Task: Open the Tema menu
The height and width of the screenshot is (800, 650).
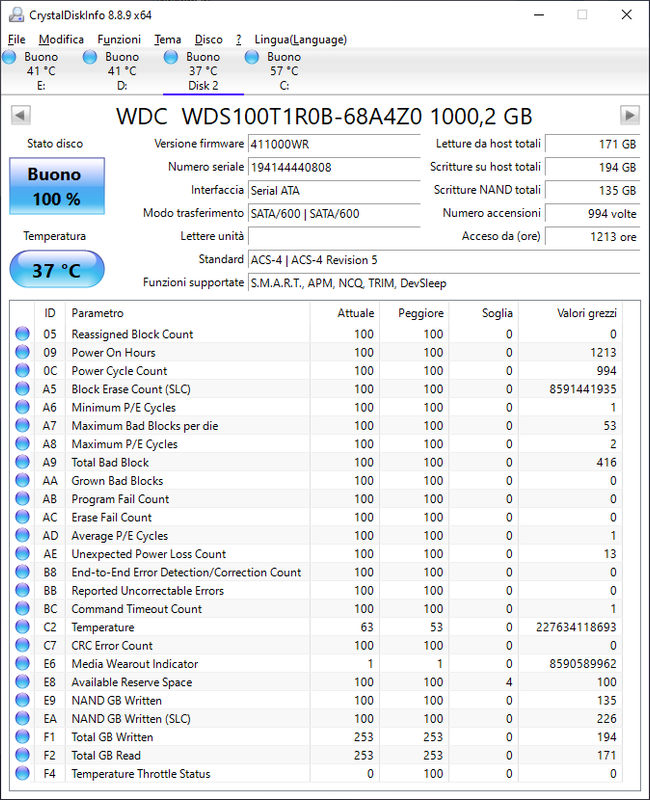Action: pos(167,39)
